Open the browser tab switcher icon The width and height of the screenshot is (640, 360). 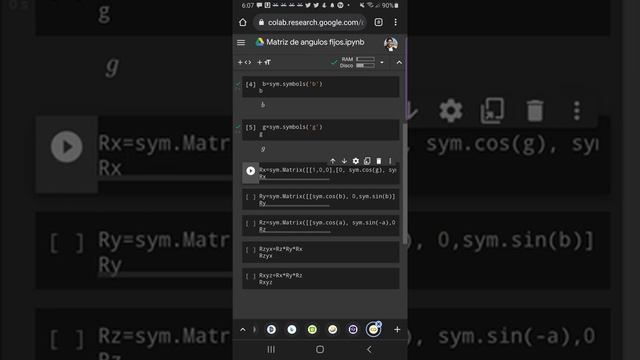click(x=378, y=22)
